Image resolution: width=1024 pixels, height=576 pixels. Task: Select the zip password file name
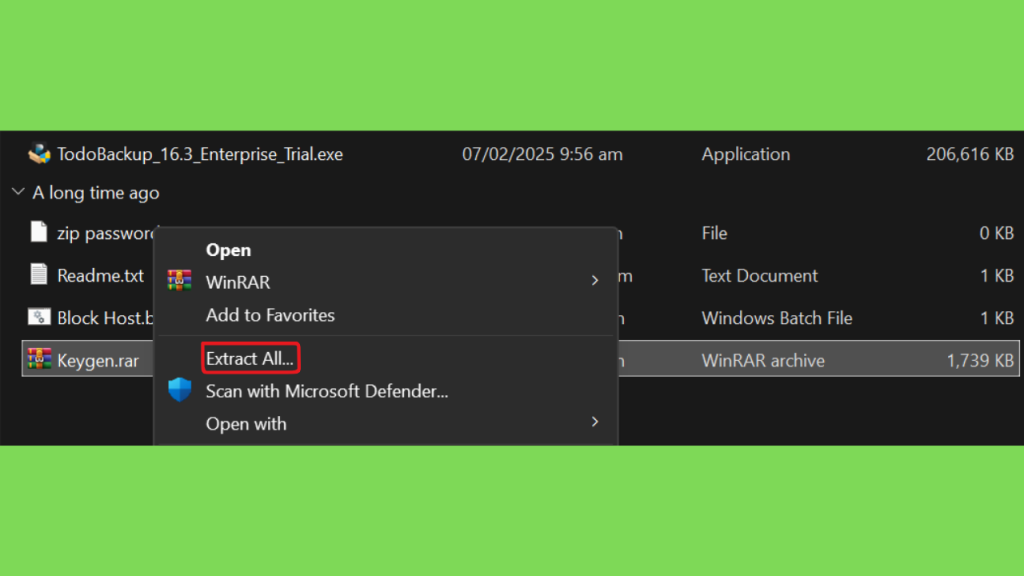pyautogui.click(x=106, y=233)
